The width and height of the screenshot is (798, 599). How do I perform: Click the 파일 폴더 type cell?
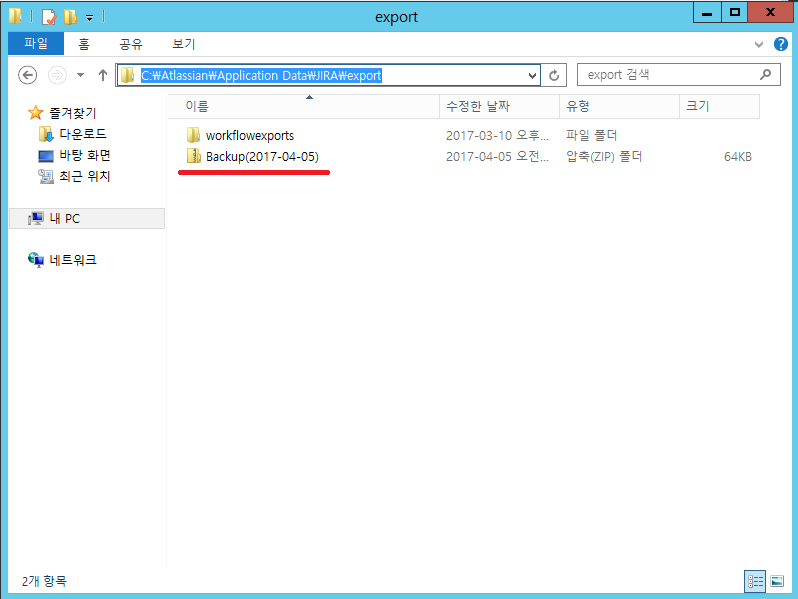point(591,136)
